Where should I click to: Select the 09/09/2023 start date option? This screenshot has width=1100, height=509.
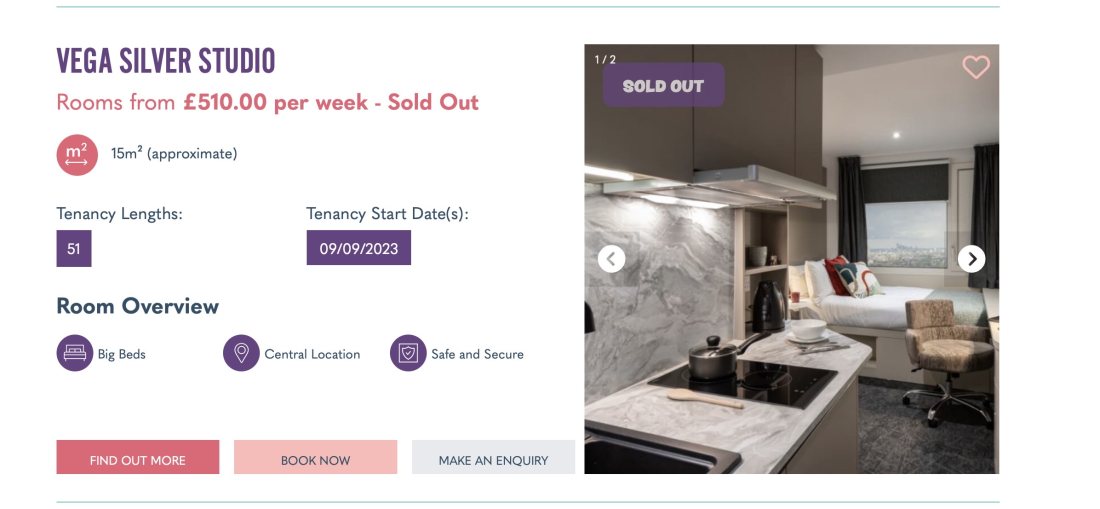(x=358, y=247)
